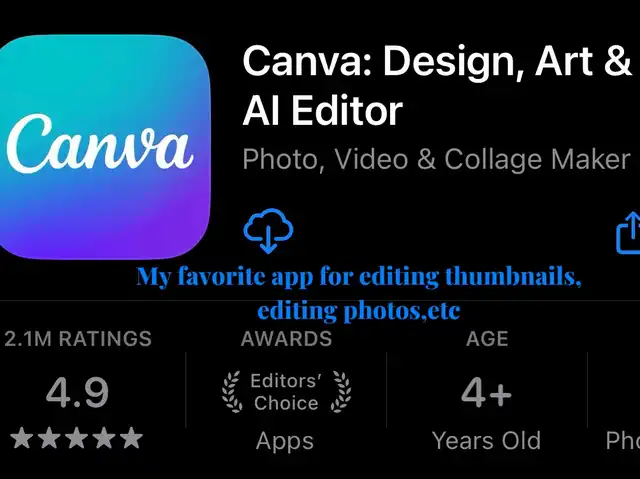Viewport: 640px width, 479px height.
Task: Tap the 4+ age rating
Action: click(486, 393)
